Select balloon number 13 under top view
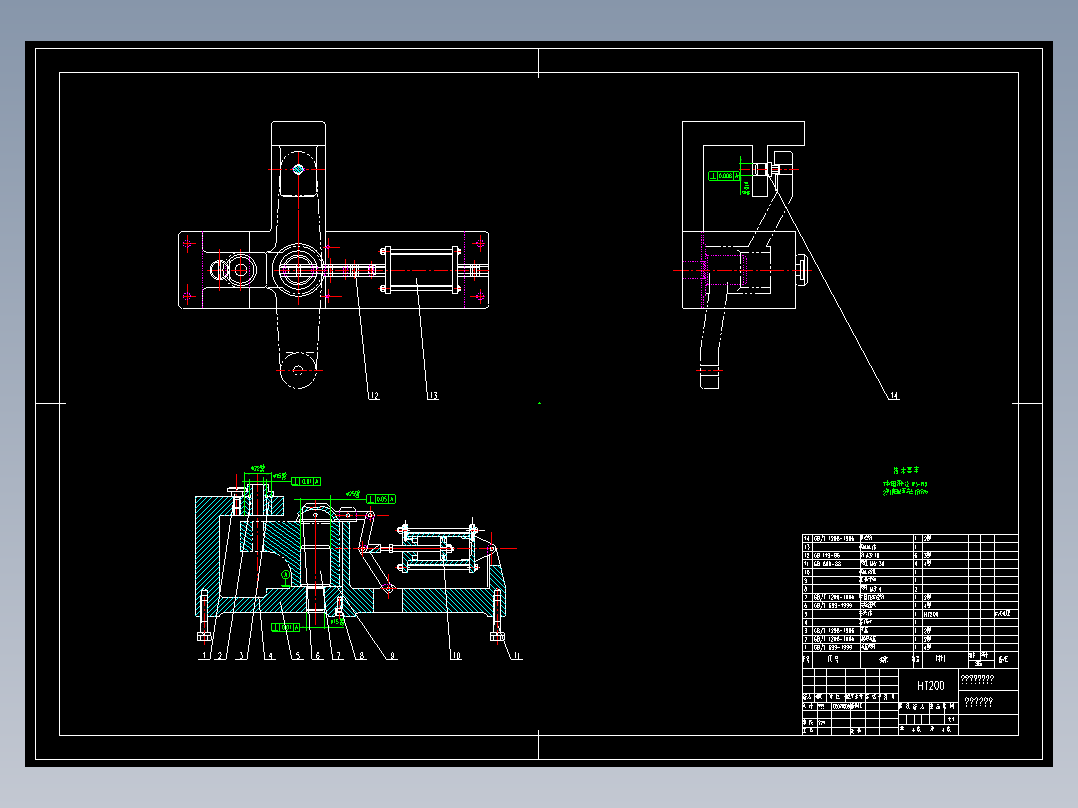Screen dimensions: 1078x808 [433, 395]
